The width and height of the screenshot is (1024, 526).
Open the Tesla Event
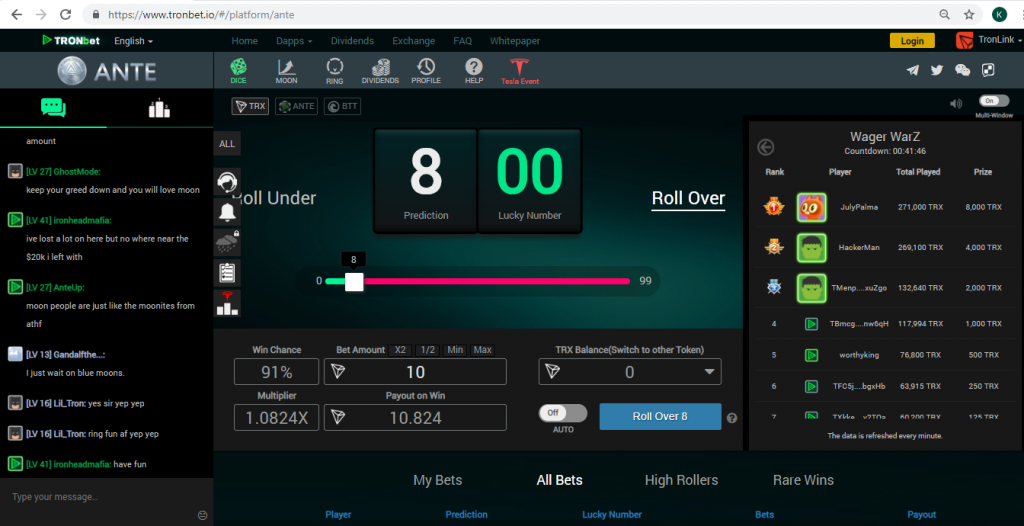pos(520,71)
